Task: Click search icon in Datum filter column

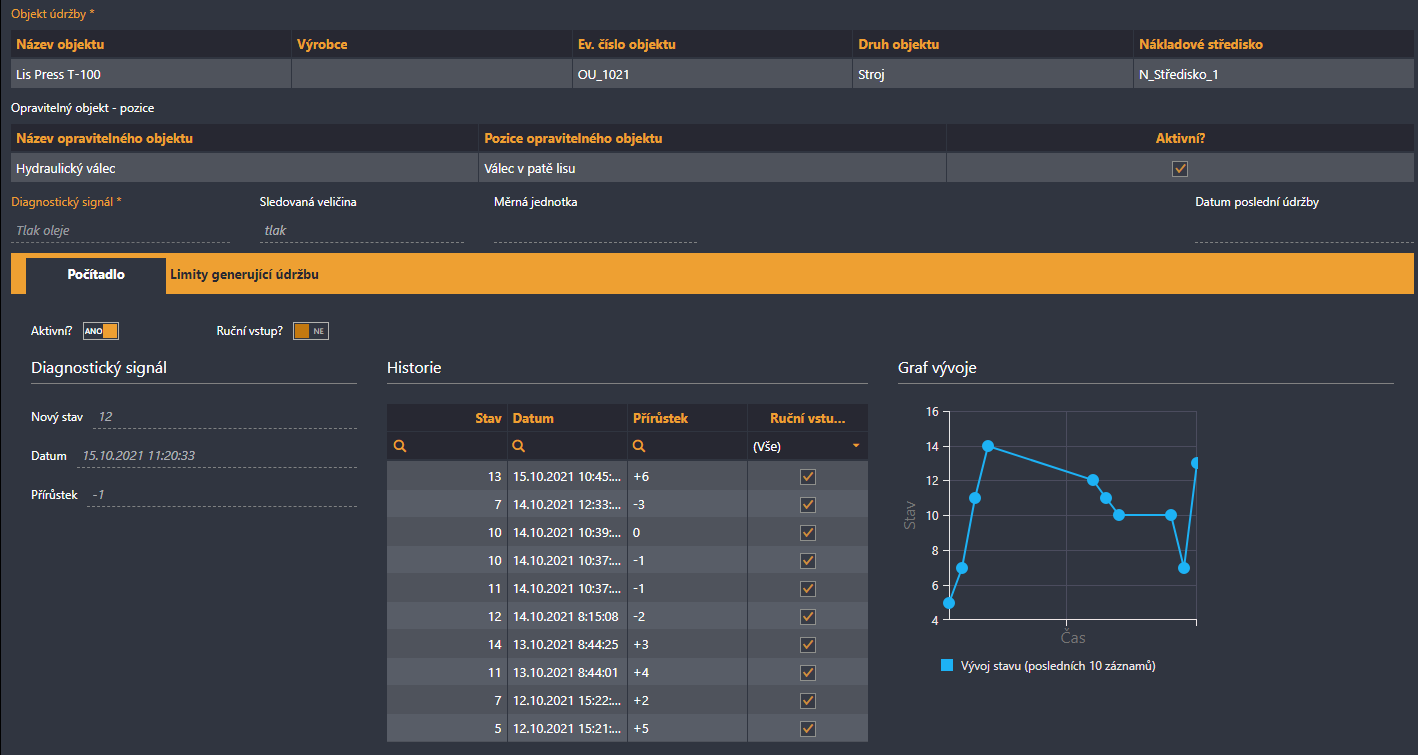Action: point(519,447)
